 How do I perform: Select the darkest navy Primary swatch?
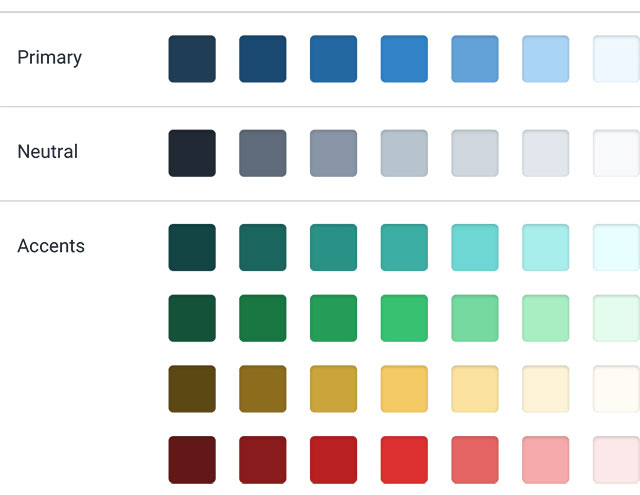[x=192, y=59]
